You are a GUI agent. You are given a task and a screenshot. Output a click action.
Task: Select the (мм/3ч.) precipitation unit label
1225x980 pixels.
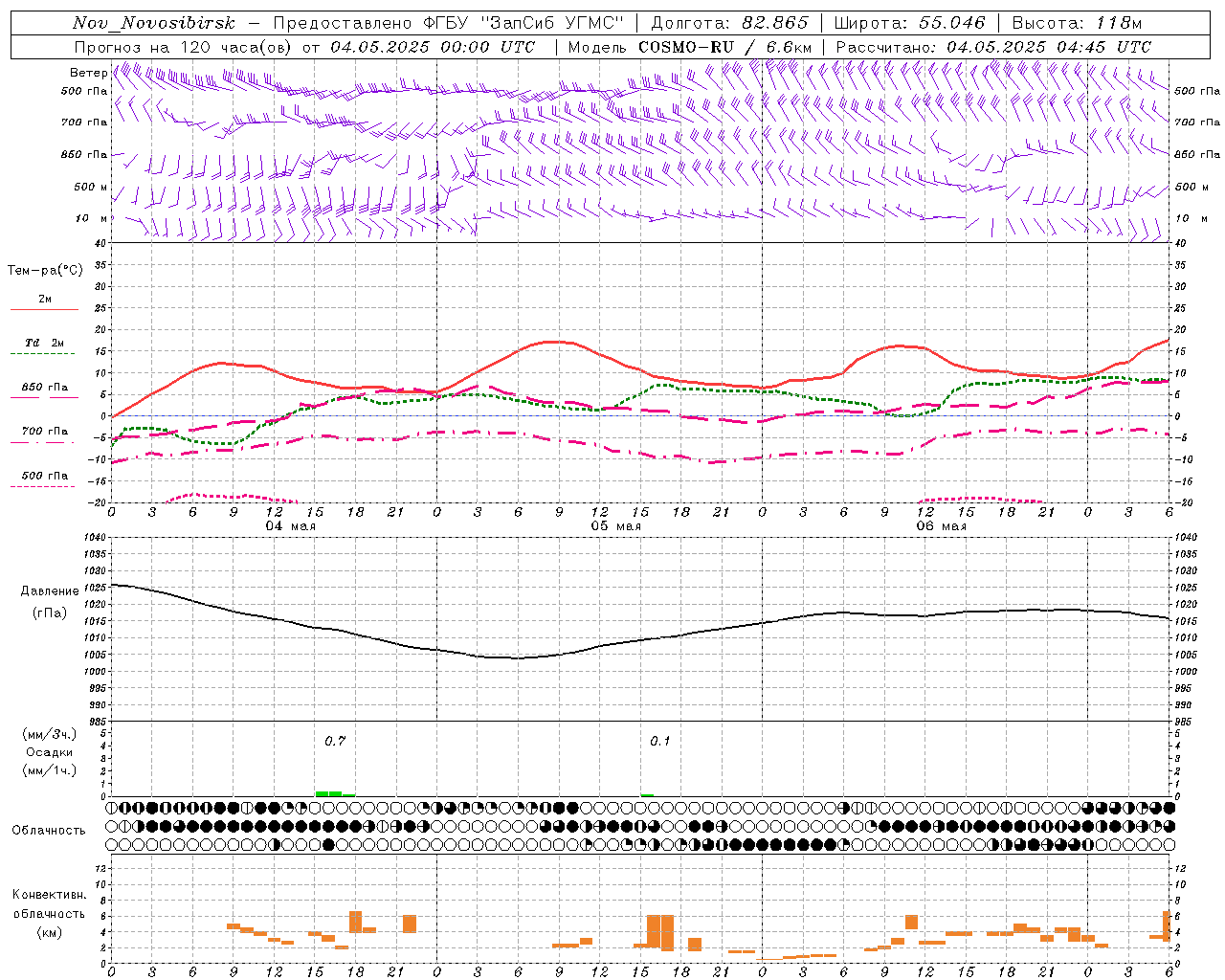pos(50,734)
